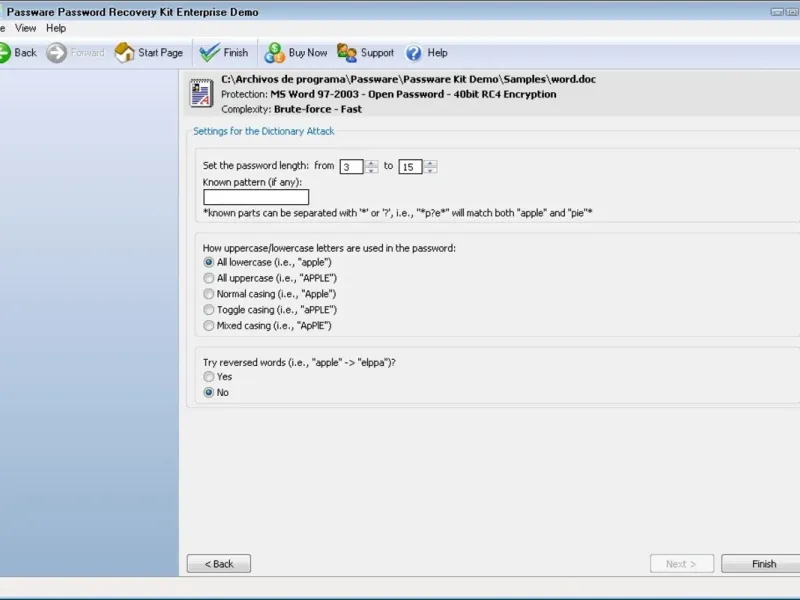Select Mixed casing radio option
Viewport: 800px width, 600px height.
coord(209,326)
